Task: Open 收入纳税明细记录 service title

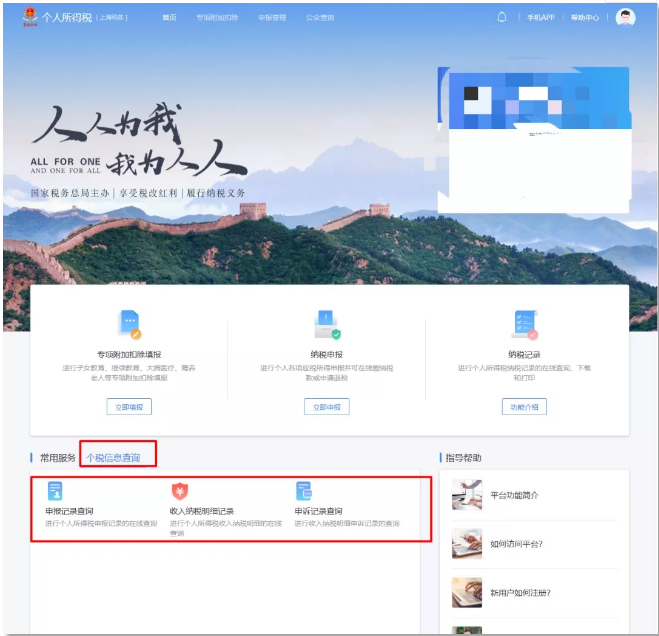Action: click(202, 511)
